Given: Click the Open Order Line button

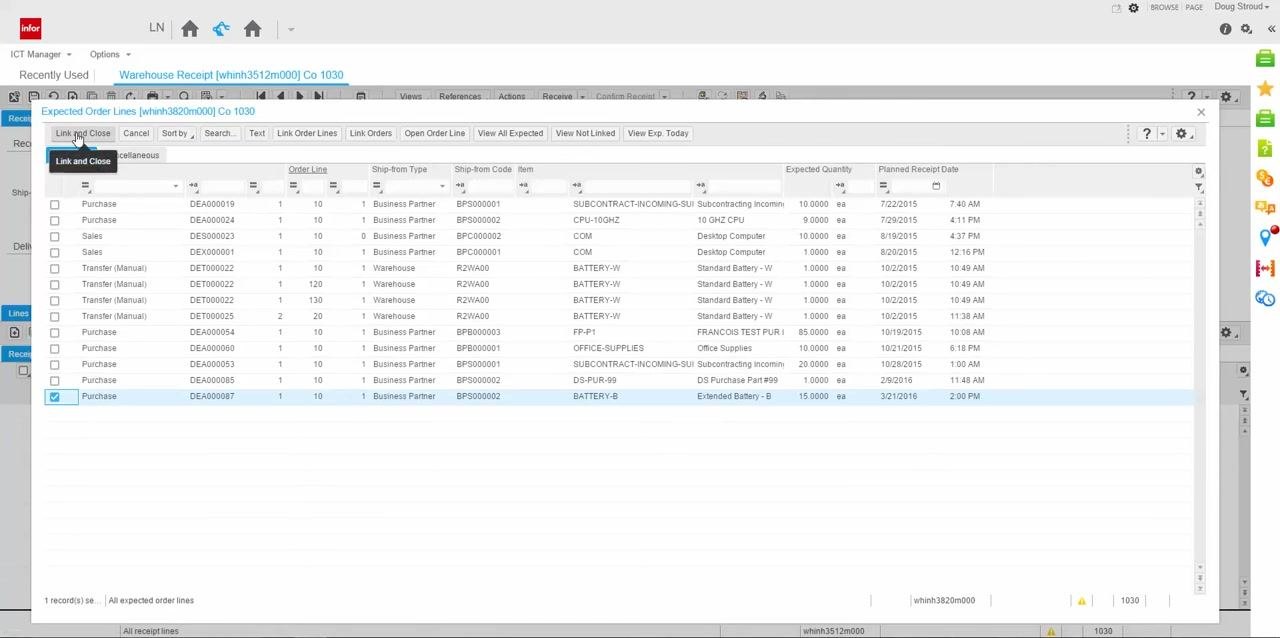Looking at the screenshot, I should tap(434, 133).
